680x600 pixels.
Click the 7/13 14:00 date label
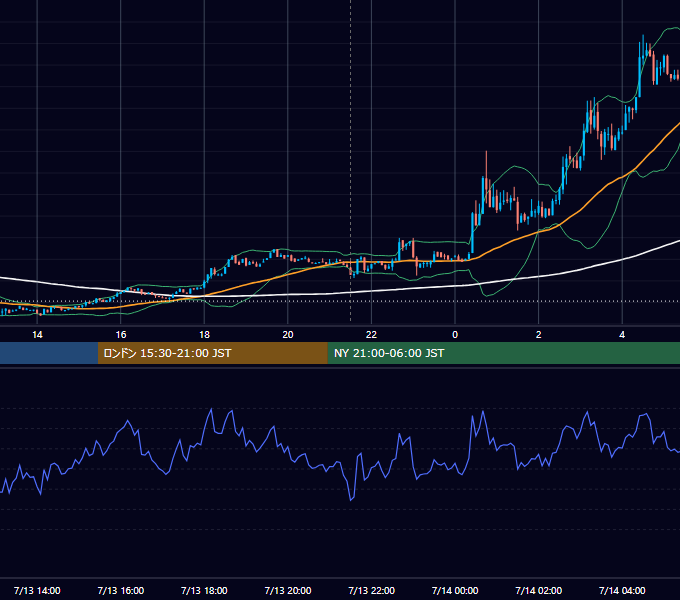point(37,590)
